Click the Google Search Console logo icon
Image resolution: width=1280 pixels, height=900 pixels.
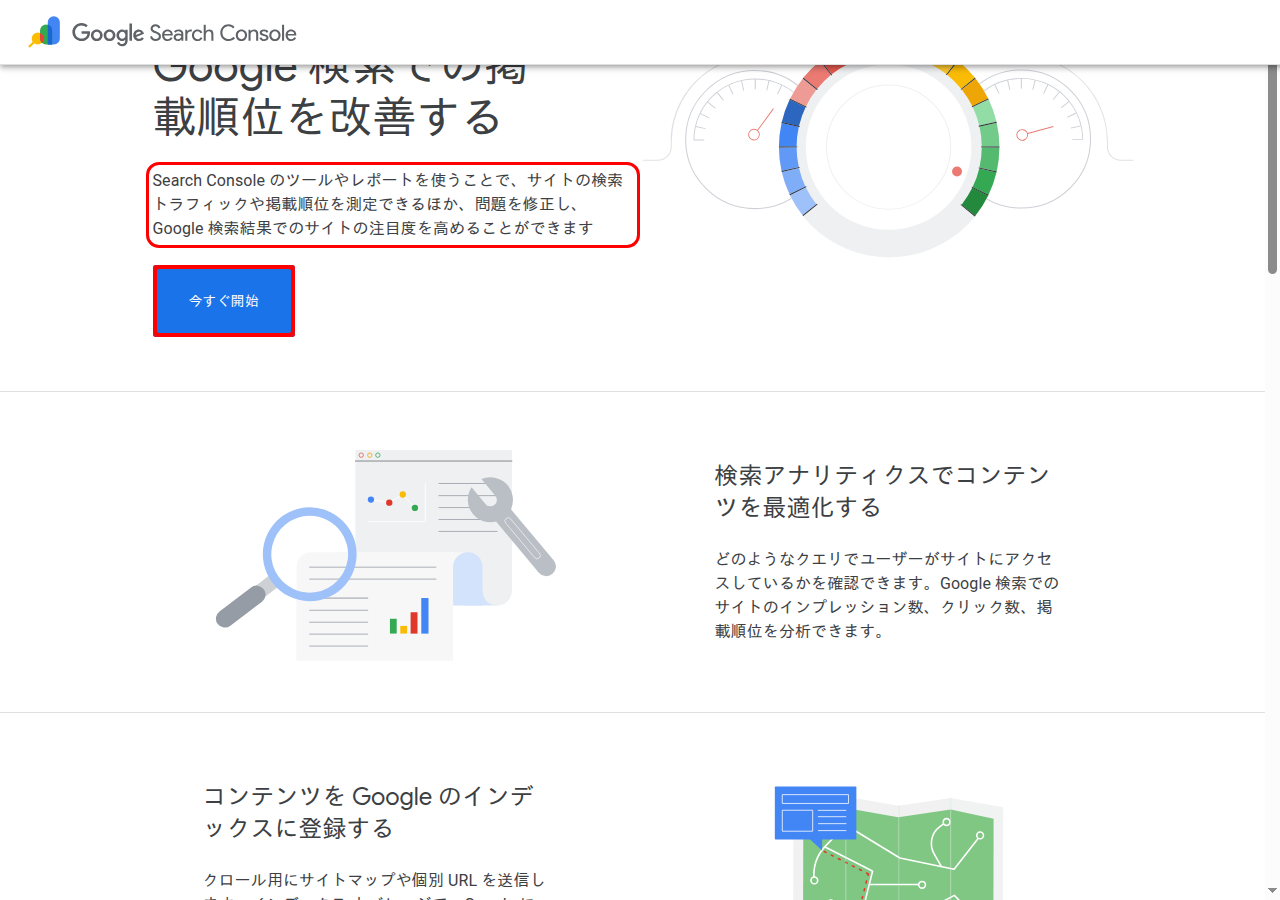(44, 32)
